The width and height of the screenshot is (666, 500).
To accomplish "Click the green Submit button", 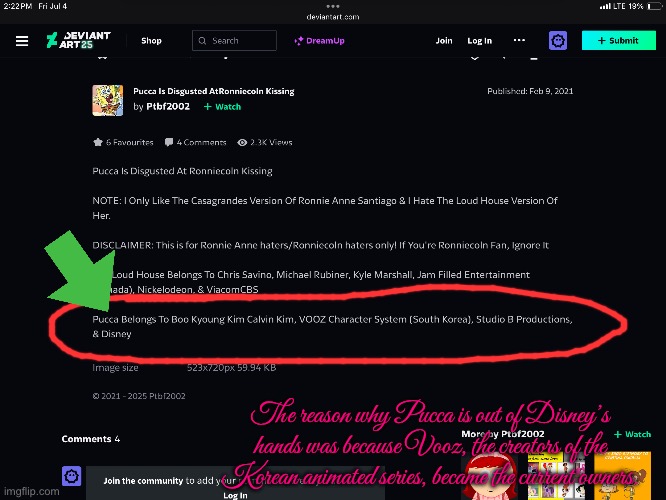I will click(618, 40).
